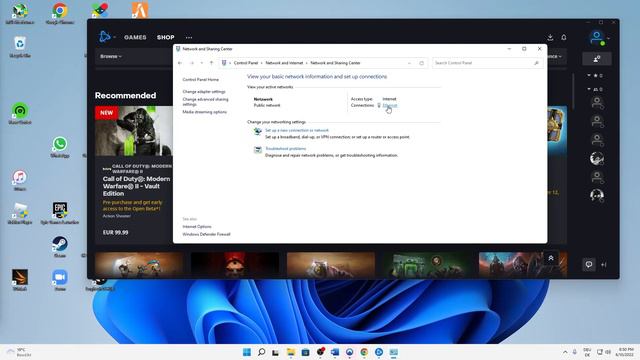
Task: Open Steam desktop shortcut
Action: [x=60, y=247]
